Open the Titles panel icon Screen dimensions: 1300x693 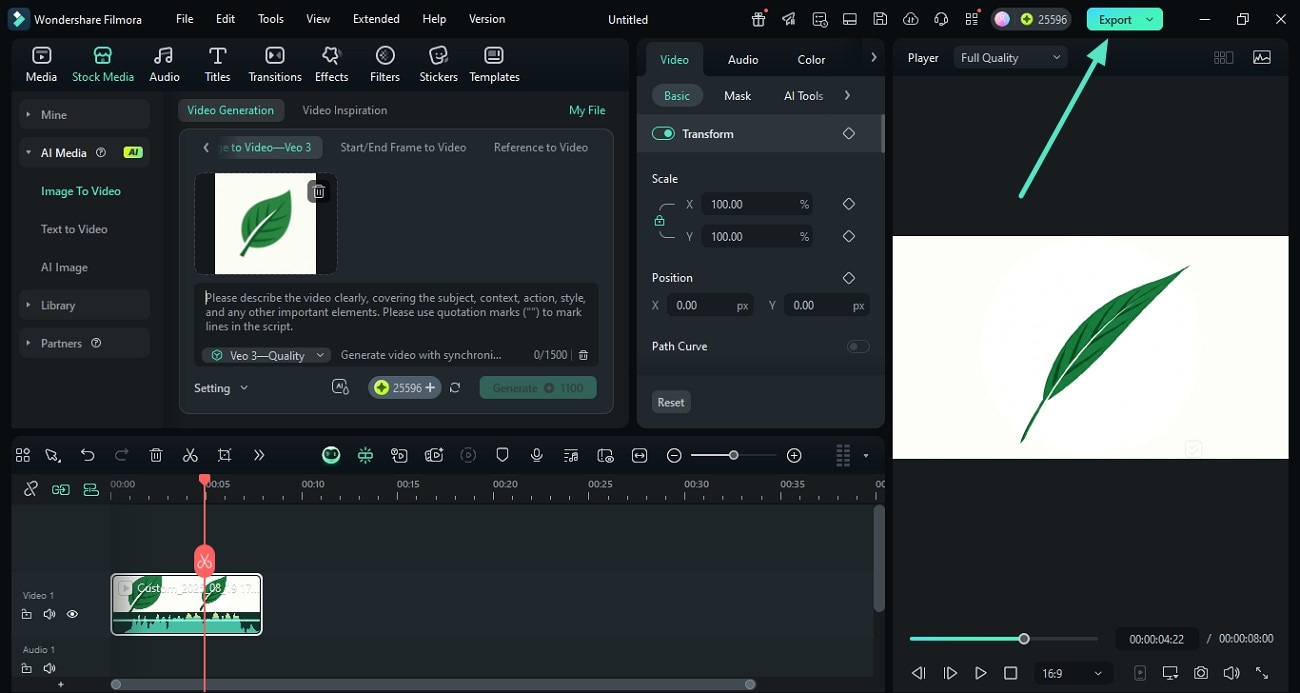point(217,64)
